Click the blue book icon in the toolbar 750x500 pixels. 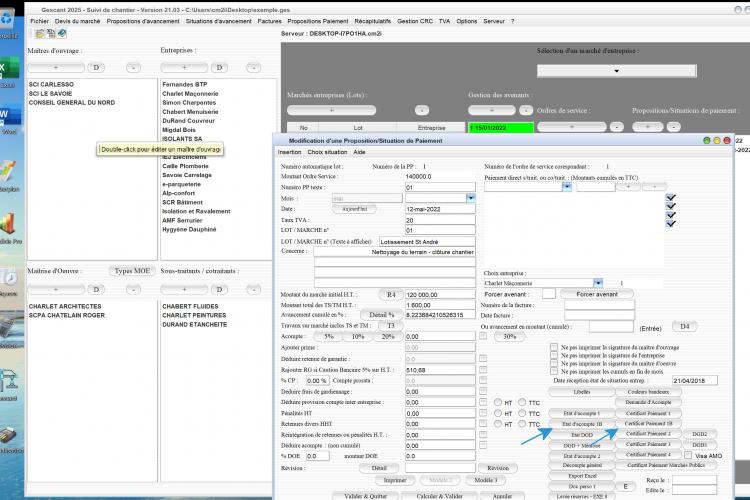(62, 33)
